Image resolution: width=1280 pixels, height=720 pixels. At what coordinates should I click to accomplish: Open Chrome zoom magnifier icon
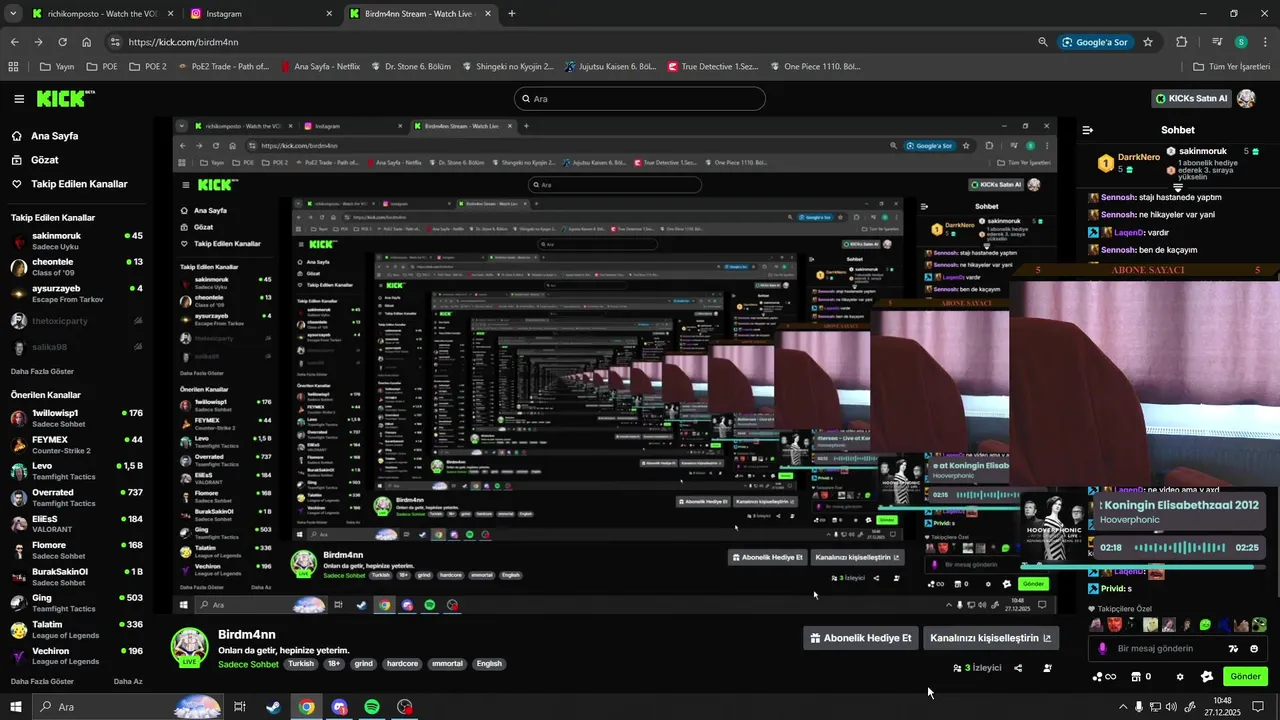[x=1043, y=42]
